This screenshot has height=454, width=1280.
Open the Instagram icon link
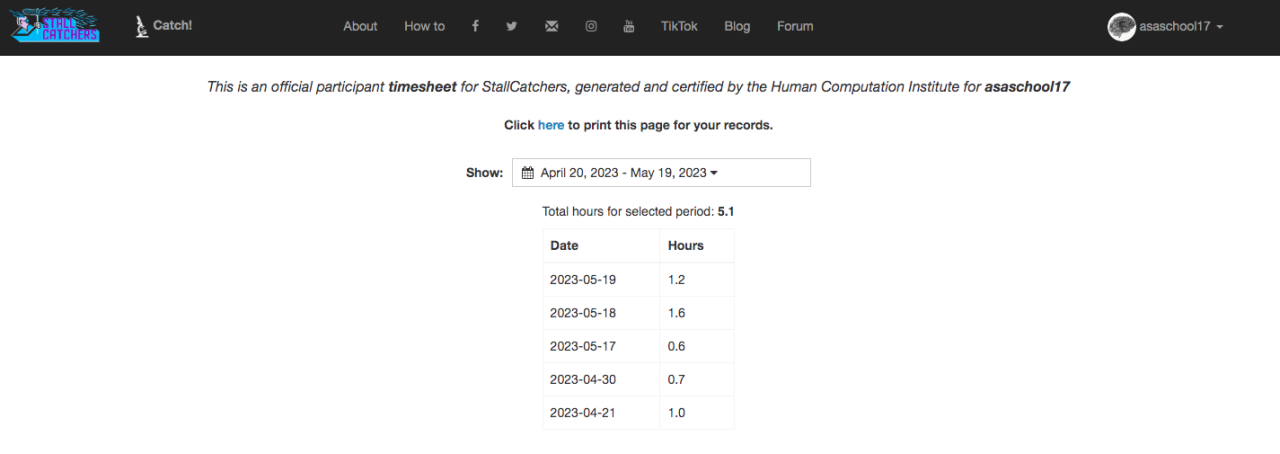(591, 27)
